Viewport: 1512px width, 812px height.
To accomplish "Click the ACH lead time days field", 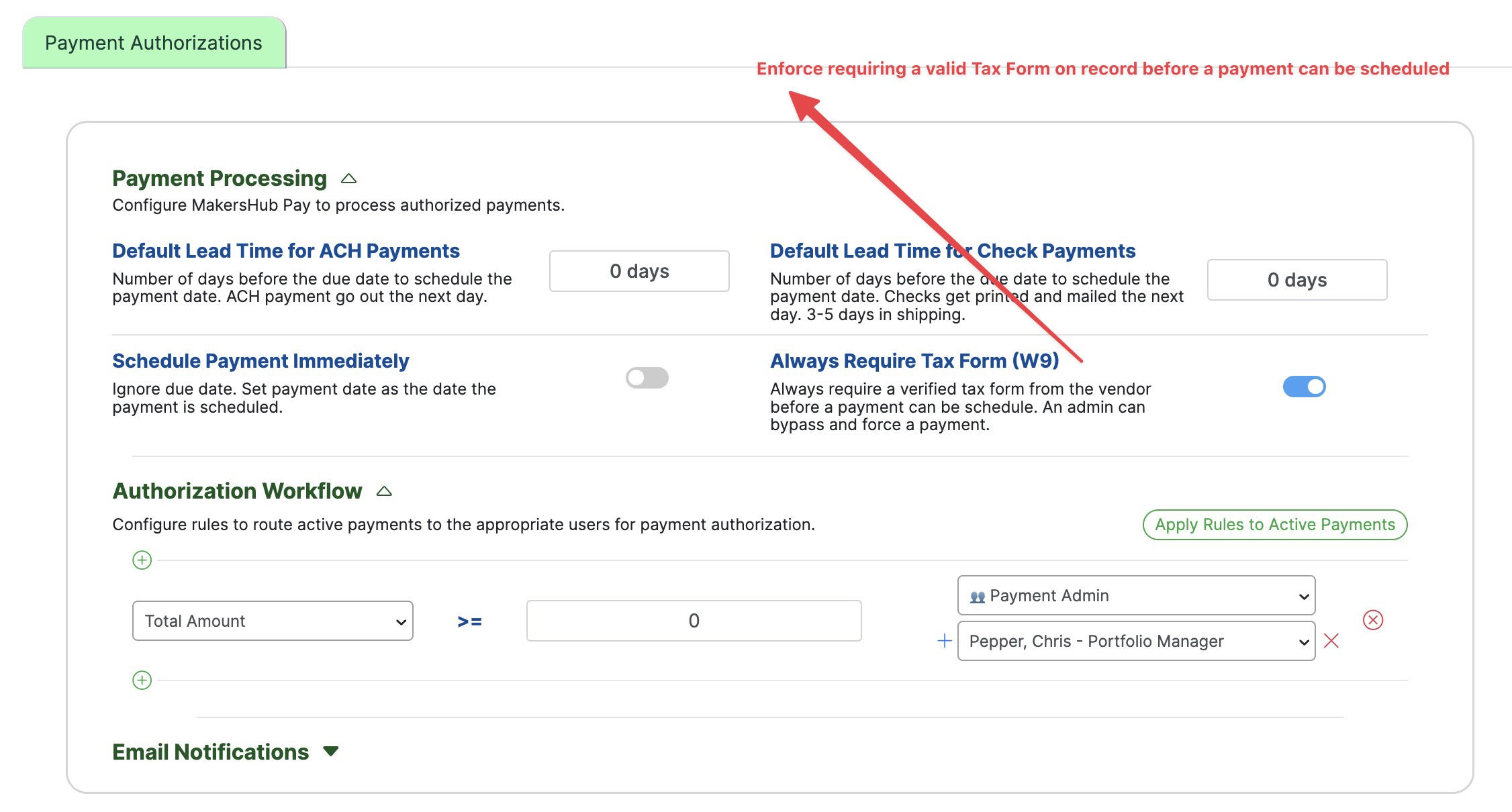I will 639,271.
